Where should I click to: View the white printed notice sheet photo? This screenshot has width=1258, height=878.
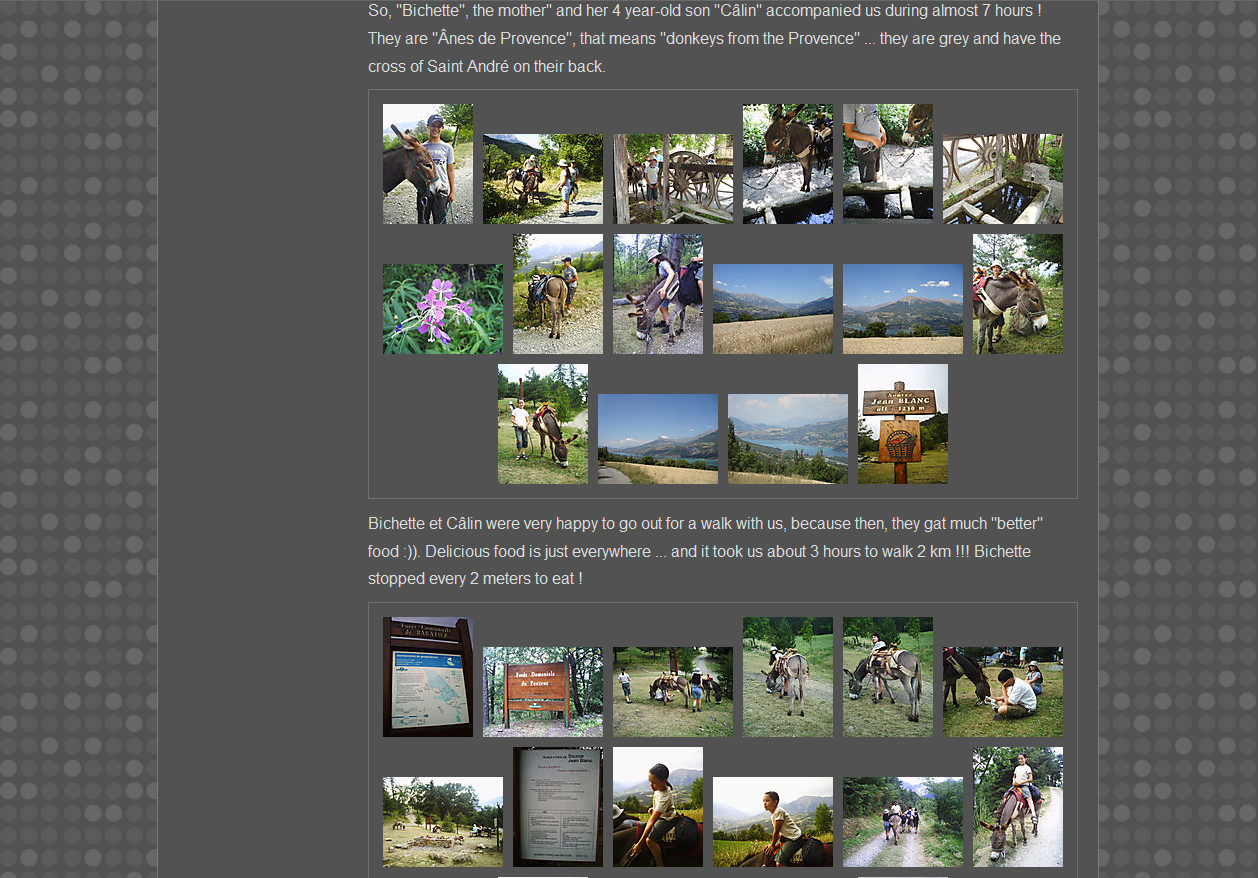(557, 807)
